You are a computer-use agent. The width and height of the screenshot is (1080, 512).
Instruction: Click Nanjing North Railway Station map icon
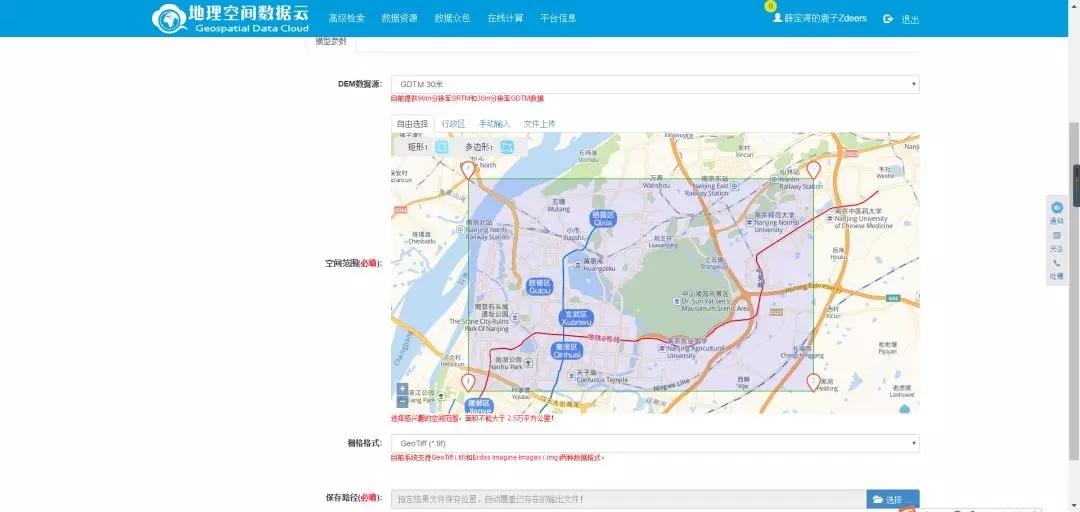(x=461, y=231)
